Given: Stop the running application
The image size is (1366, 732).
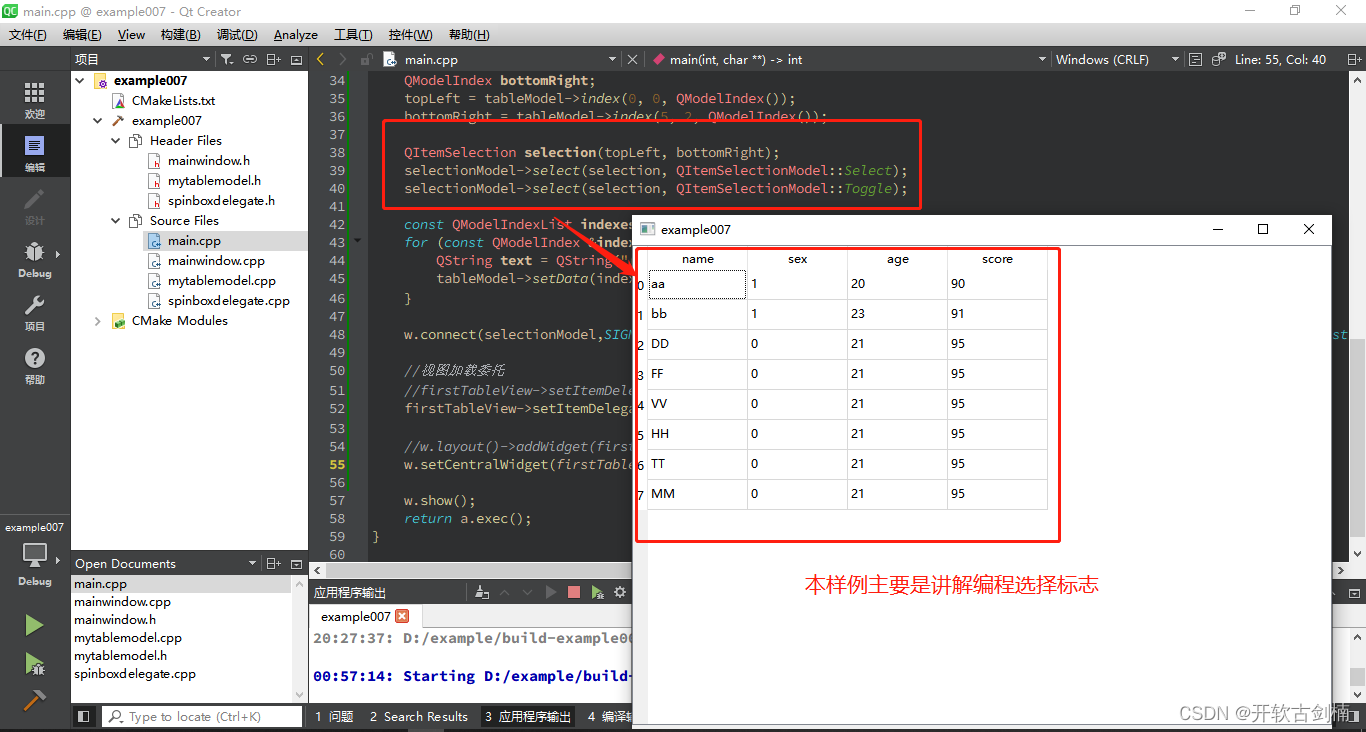Looking at the screenshot, I should tap(574, 592).
